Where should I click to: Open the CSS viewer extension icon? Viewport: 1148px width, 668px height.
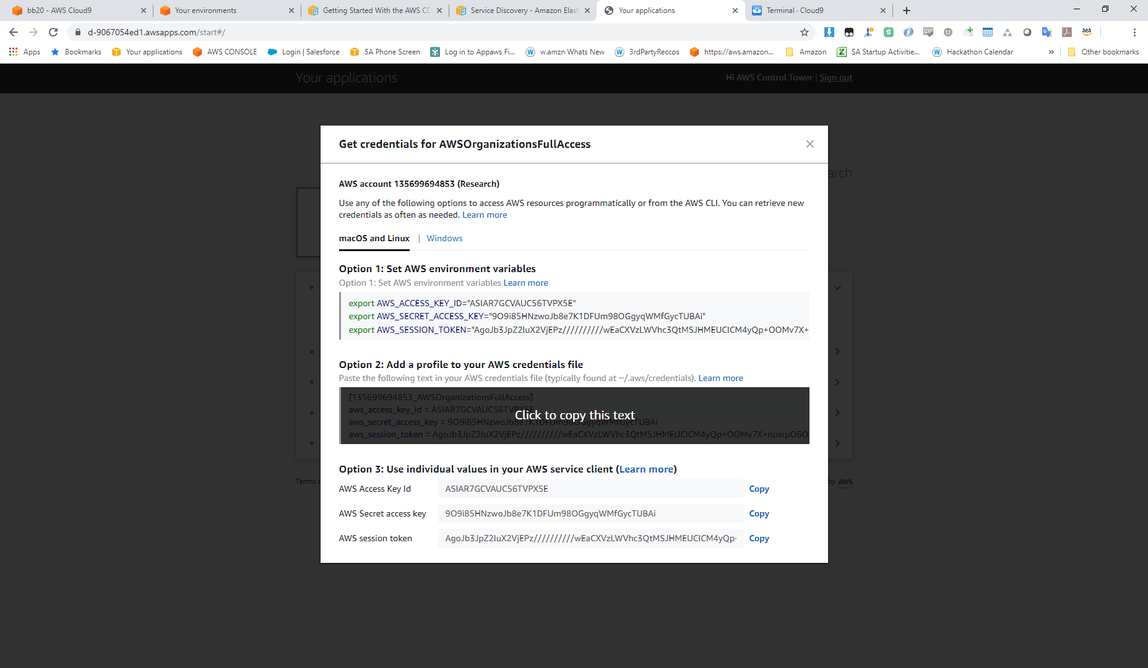tap(928, 32)
